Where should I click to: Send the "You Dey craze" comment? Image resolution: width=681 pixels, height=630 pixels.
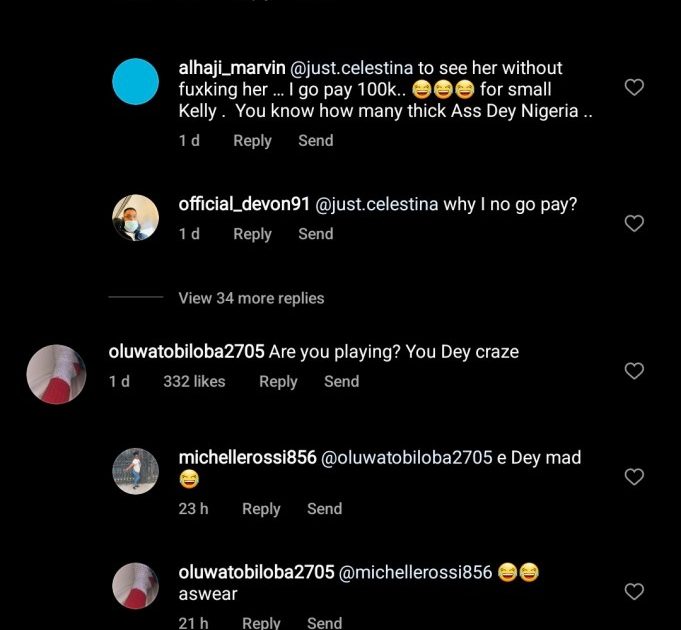click(x=341, y=381)
